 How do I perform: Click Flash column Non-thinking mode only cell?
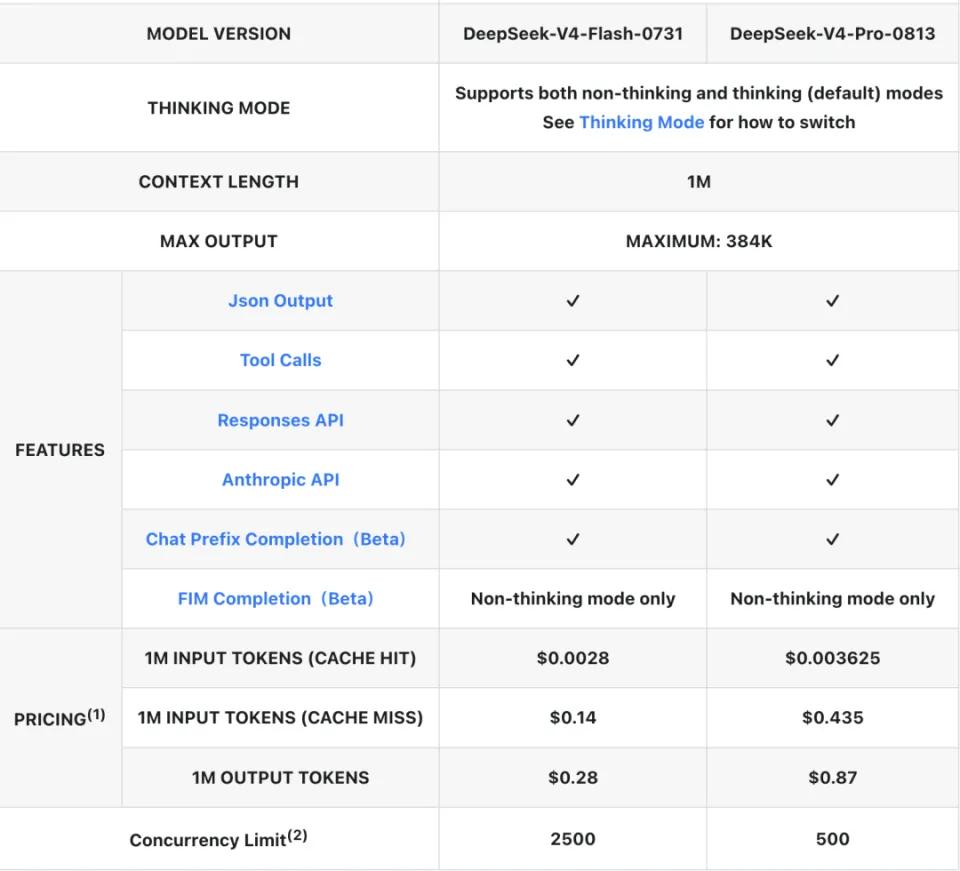pyautogui.click(x=572, y=598)
